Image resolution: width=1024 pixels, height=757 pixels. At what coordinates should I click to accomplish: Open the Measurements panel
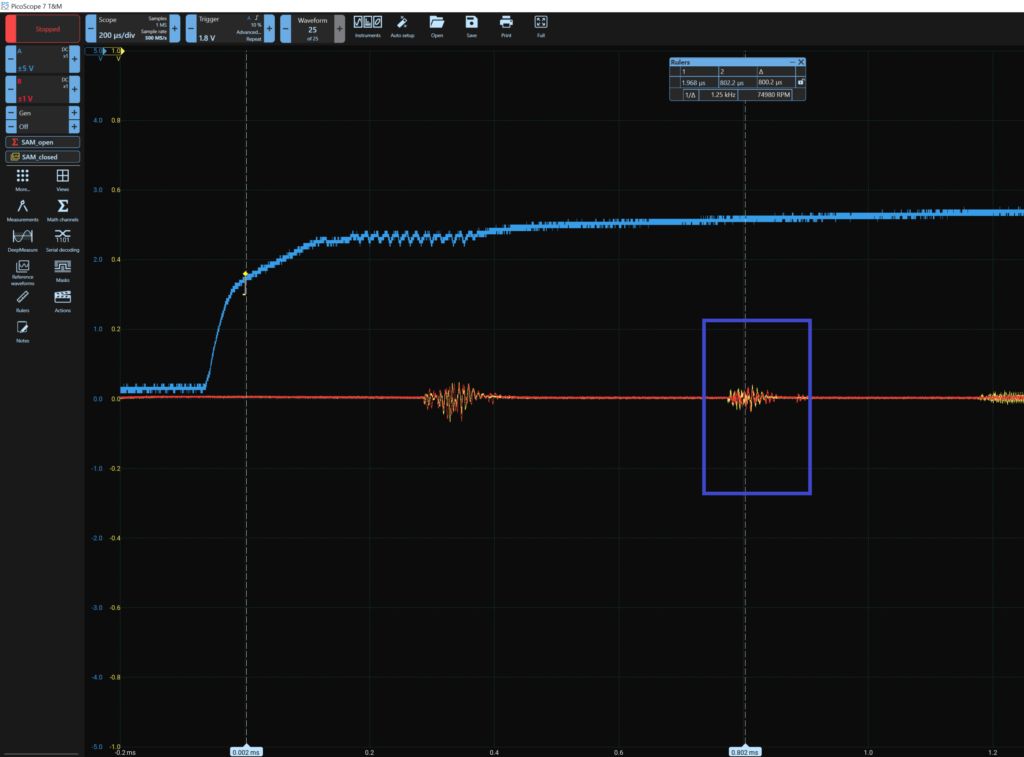(x=22, y=209)
